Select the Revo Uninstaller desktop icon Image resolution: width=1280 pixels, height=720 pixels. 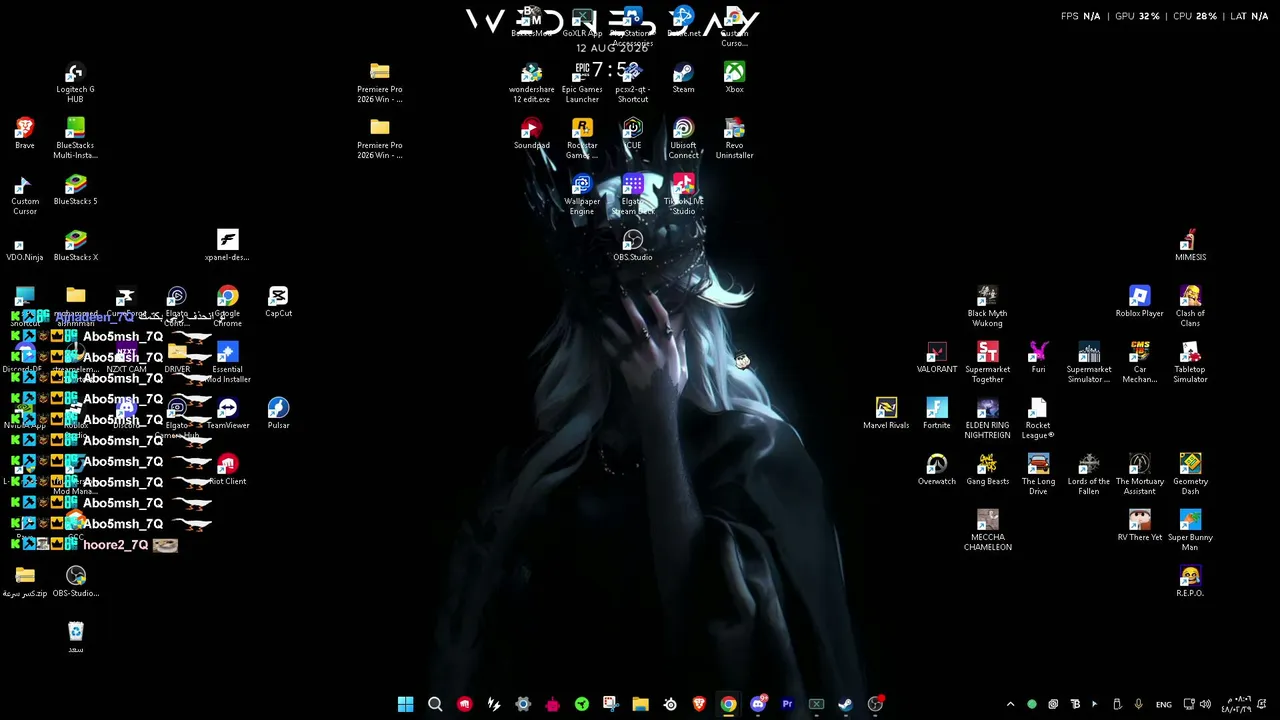click(734, 139)
